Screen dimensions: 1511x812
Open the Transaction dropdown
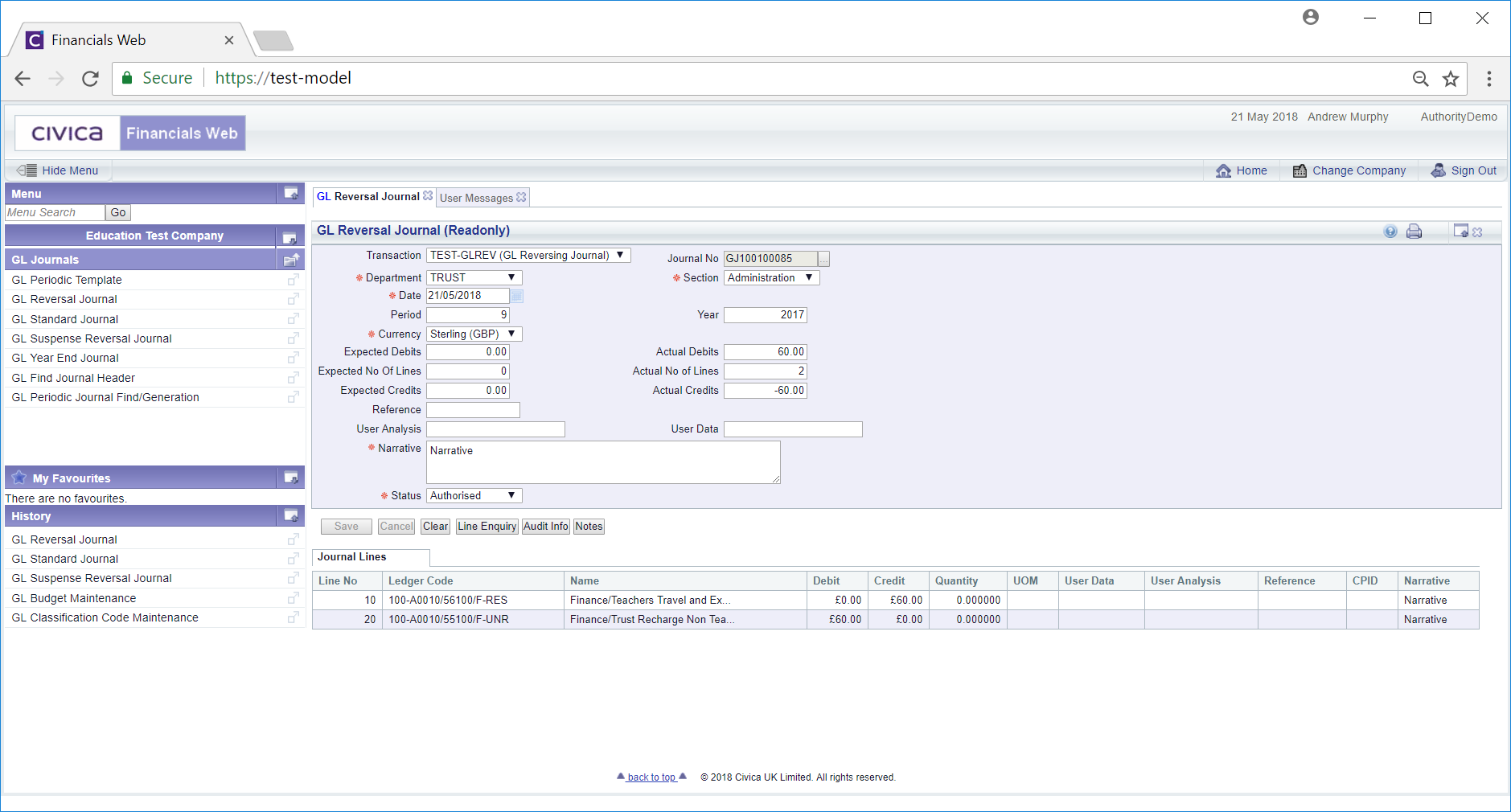tap(528, 256)
